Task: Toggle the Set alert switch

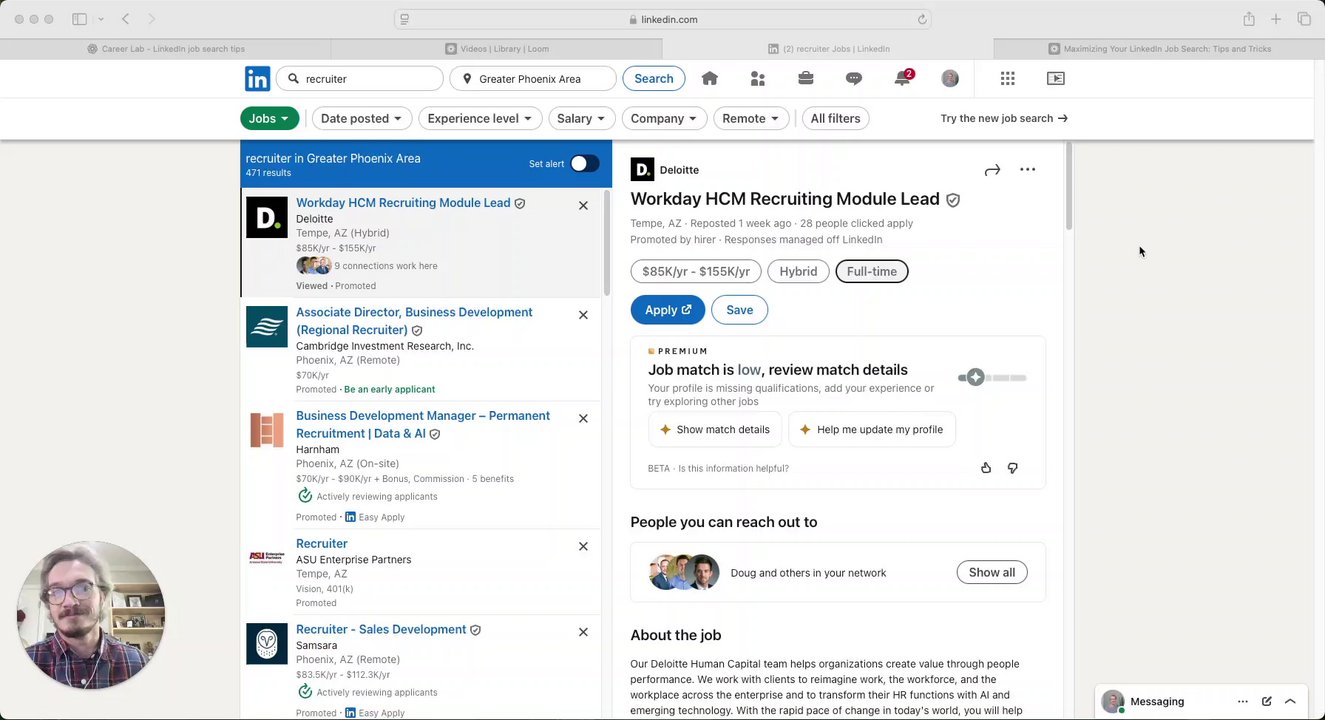Action: tap(585, 164)
